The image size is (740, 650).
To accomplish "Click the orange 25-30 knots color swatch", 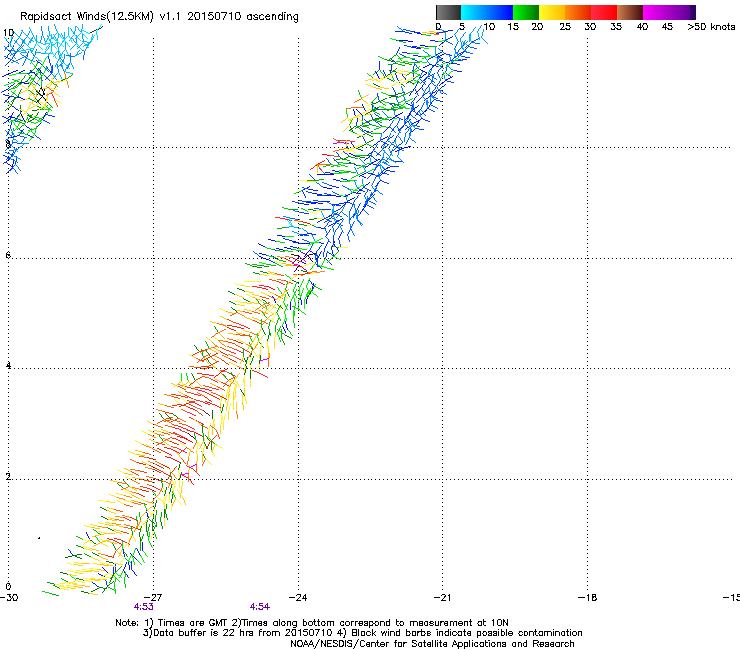I will [x=578, y=12].
